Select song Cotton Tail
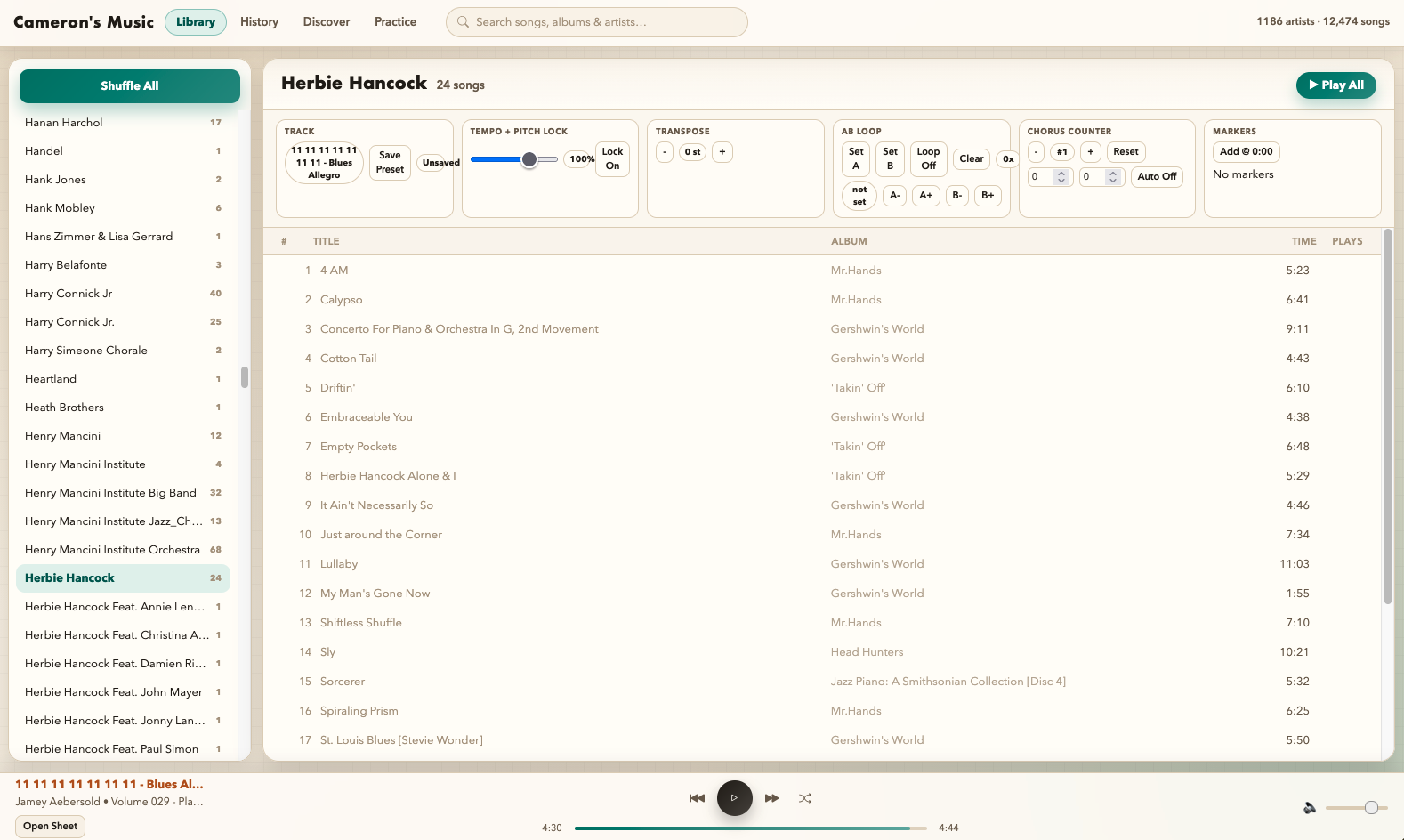The width and height of the screenshot is (1404, 840). (x=824, y=359)
